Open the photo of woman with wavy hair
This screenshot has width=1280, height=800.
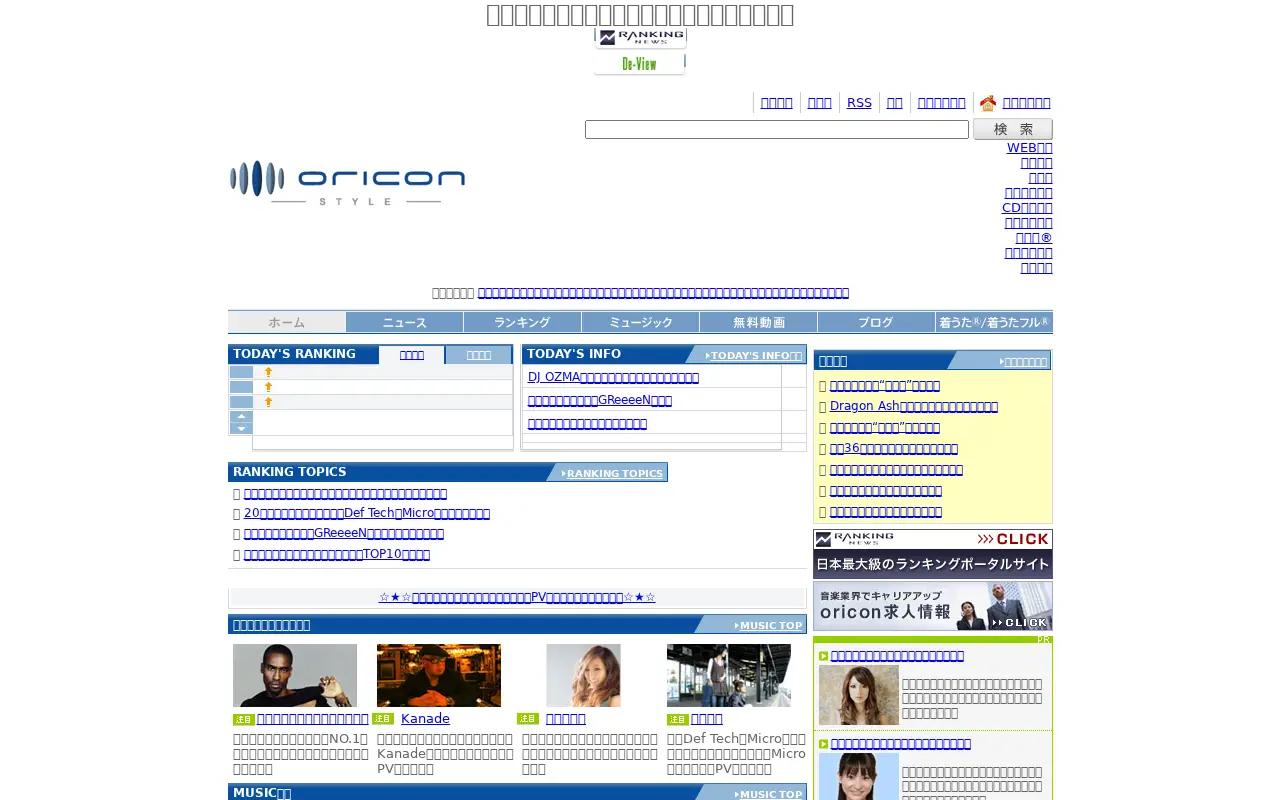tap(583, 675)
